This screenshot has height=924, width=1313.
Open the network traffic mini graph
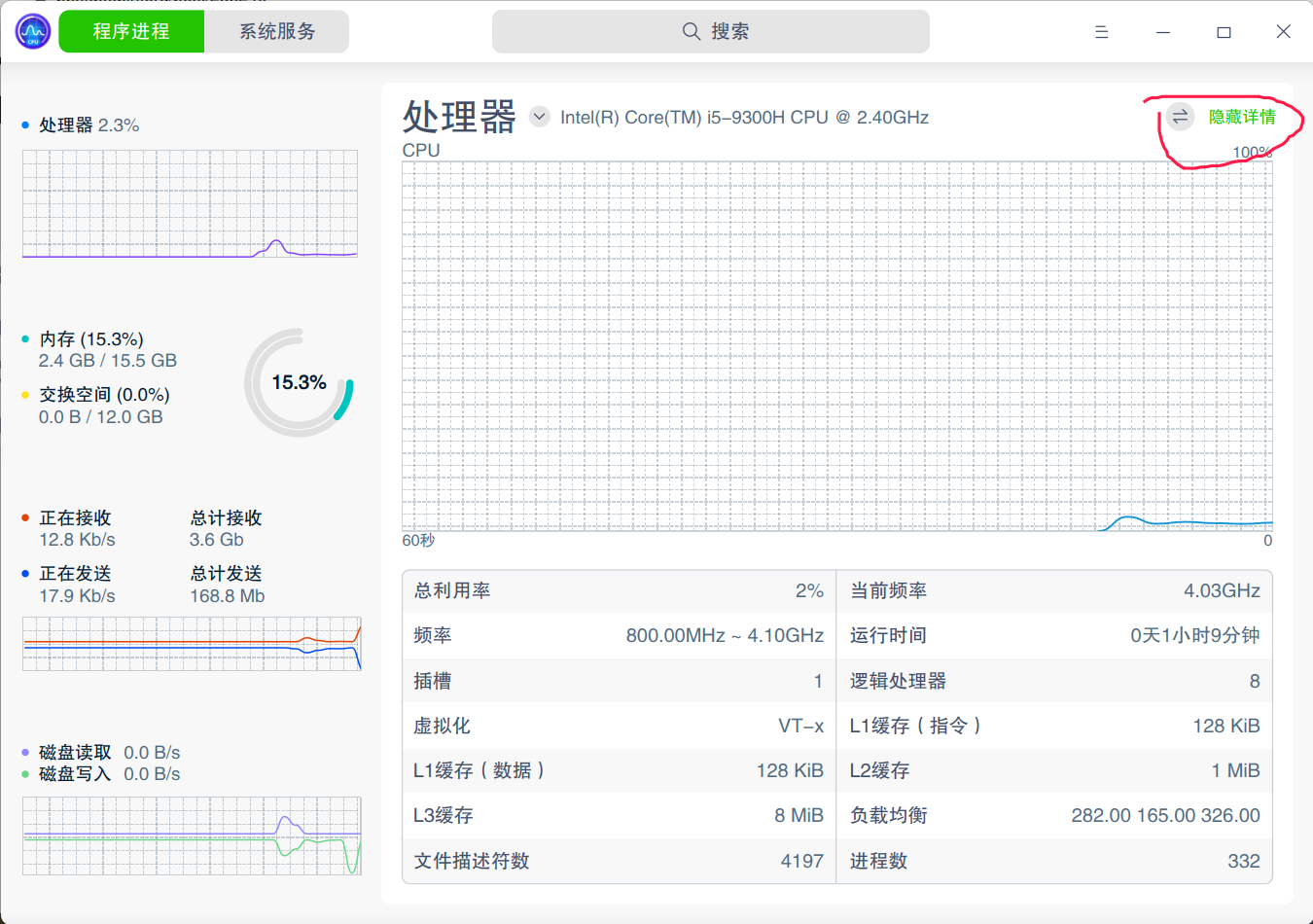coord(192,643)
